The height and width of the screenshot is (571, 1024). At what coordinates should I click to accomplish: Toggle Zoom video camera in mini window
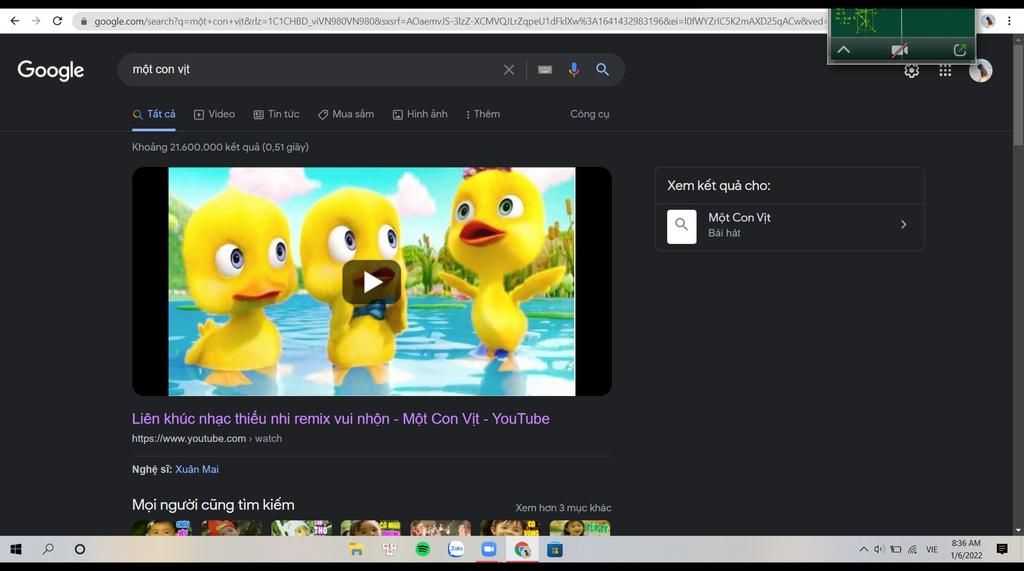click(900, 50)
